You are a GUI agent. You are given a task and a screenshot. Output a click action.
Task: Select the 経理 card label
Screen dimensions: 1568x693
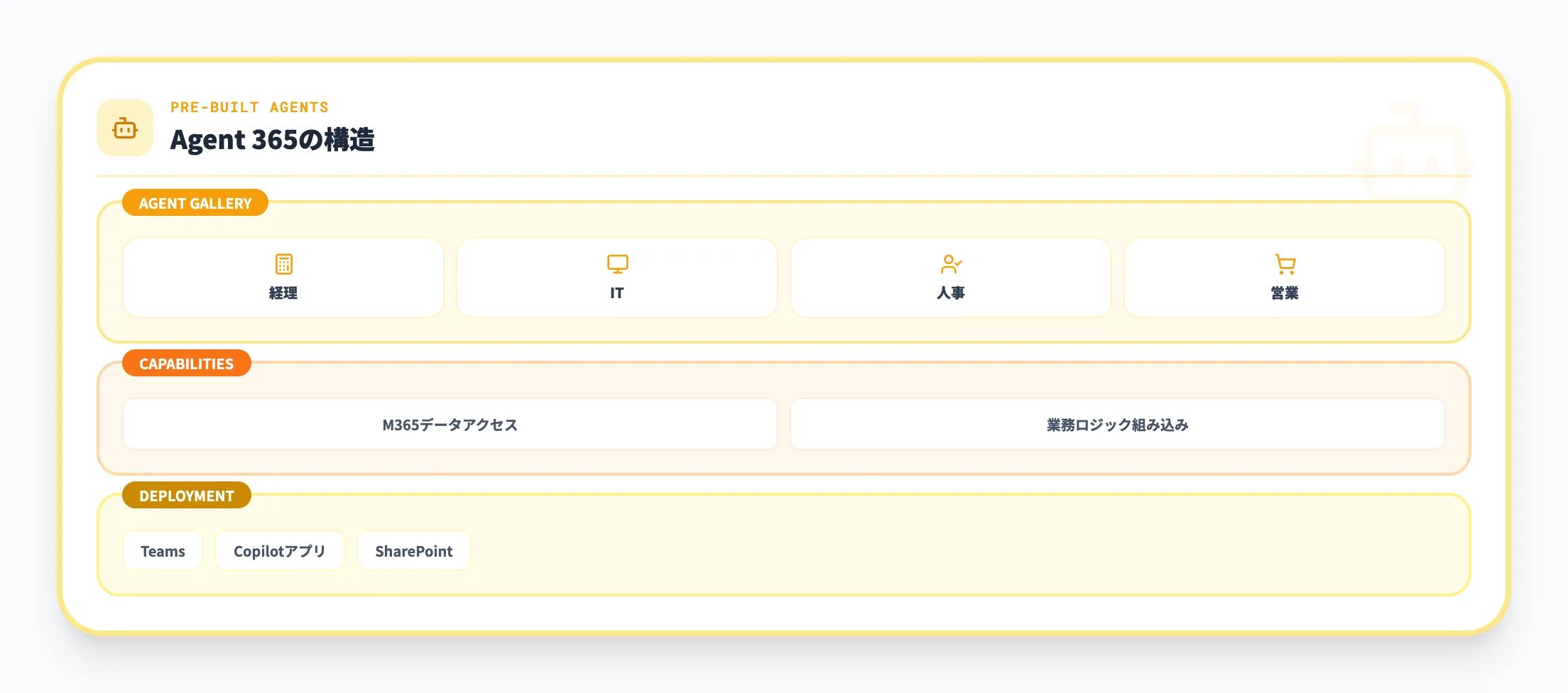click(283, 293)
